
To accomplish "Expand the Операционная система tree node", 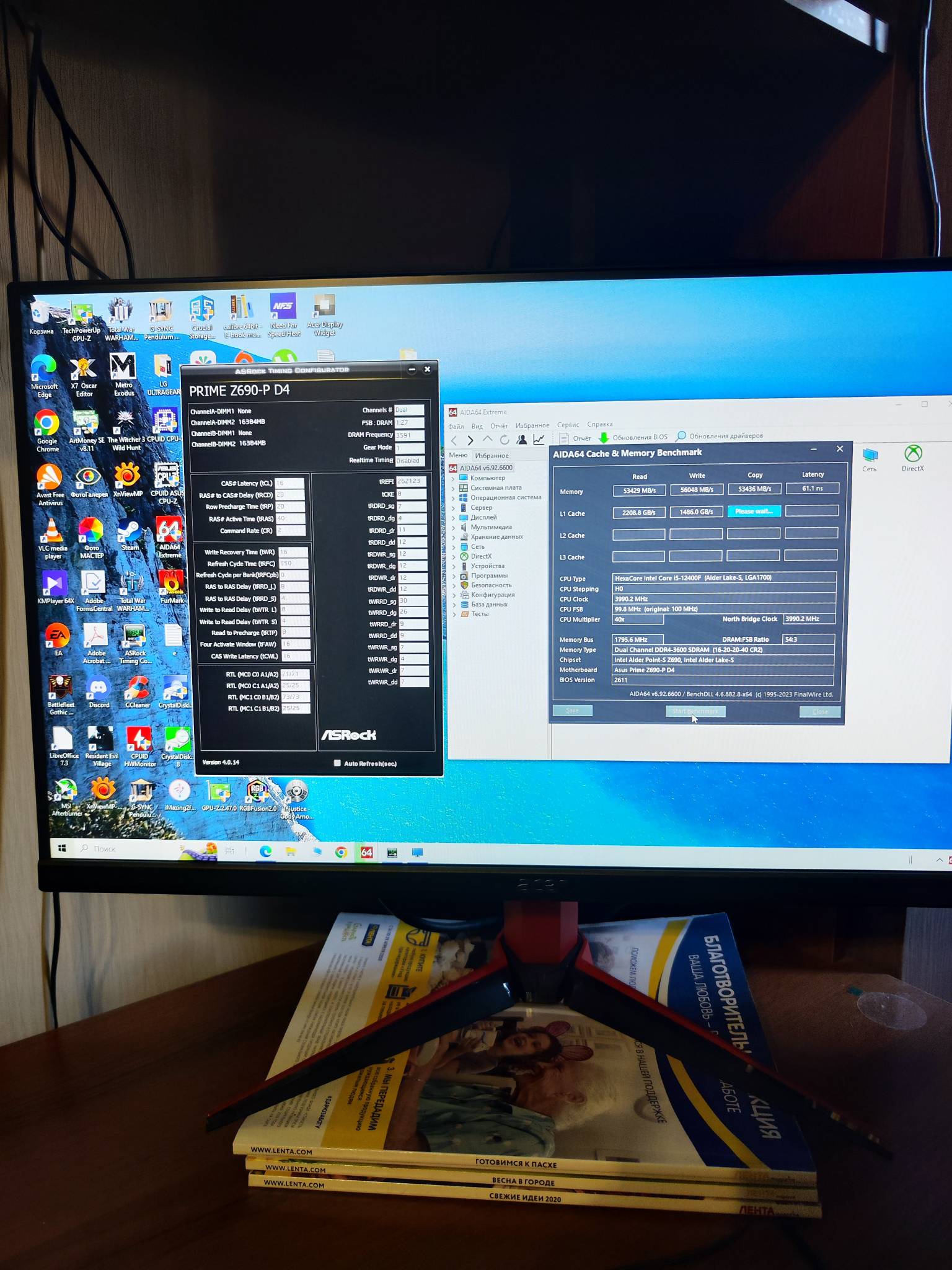I will point(454,498).
